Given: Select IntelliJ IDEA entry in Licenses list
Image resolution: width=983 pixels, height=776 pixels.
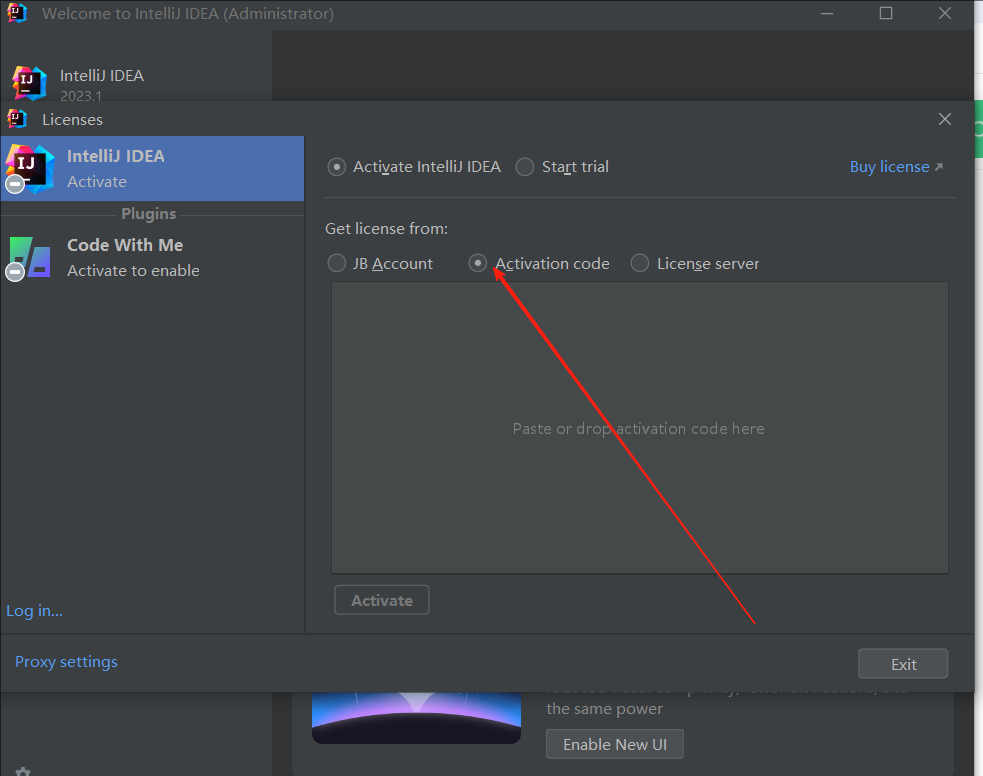Looking at the screenshot, I should pos(152,169).
